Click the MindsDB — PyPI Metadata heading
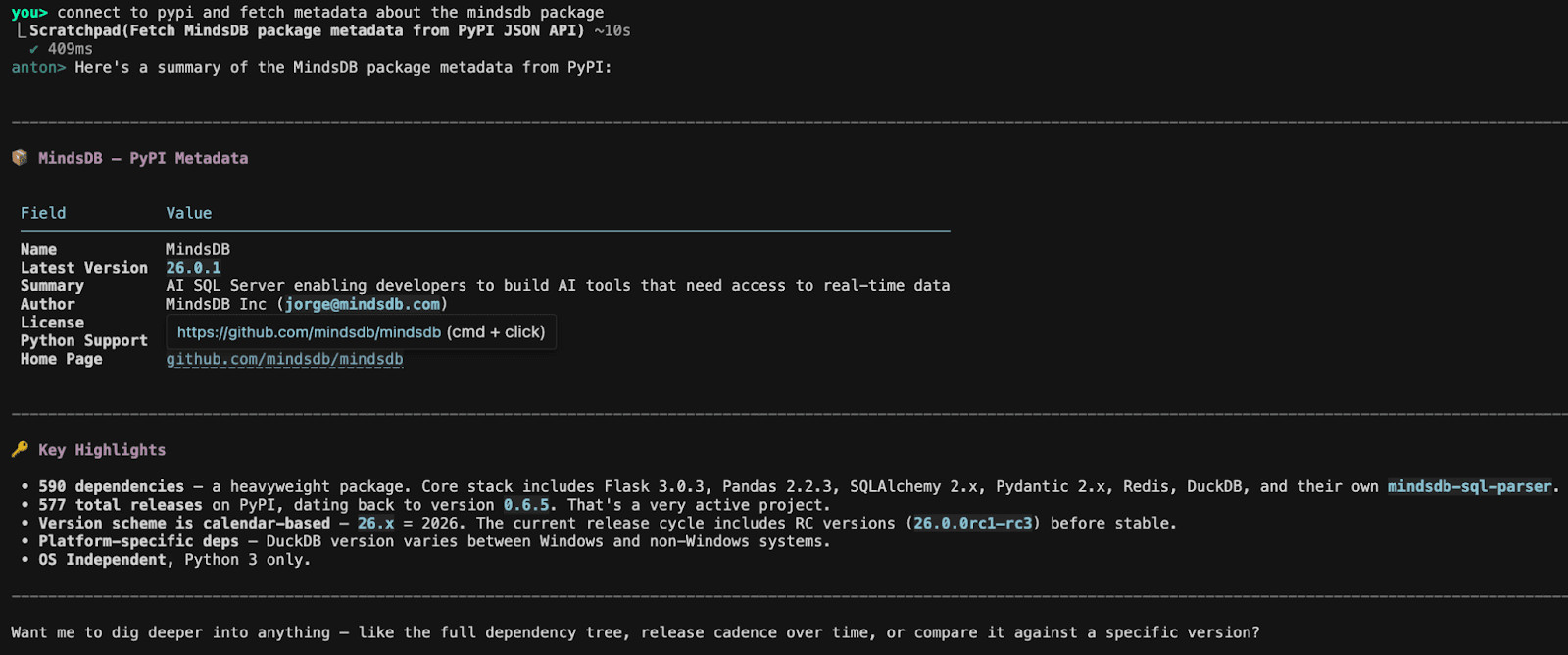1568x655 pixels. pyautogui.click(x=143, y=158)
